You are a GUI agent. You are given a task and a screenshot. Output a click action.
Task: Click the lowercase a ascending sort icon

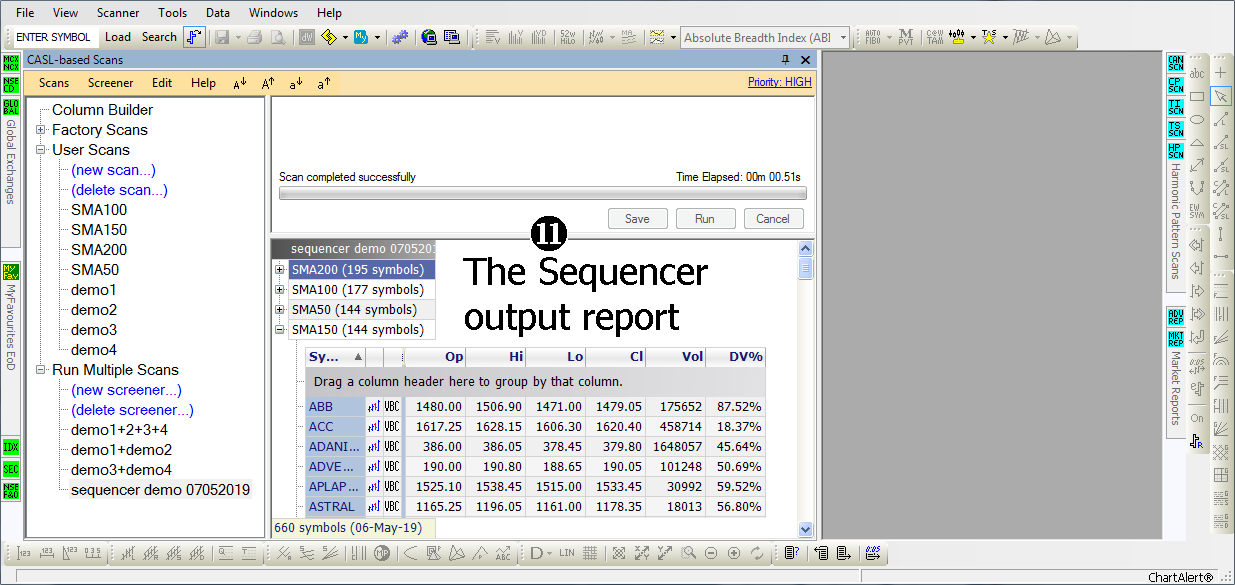(324, 84)
